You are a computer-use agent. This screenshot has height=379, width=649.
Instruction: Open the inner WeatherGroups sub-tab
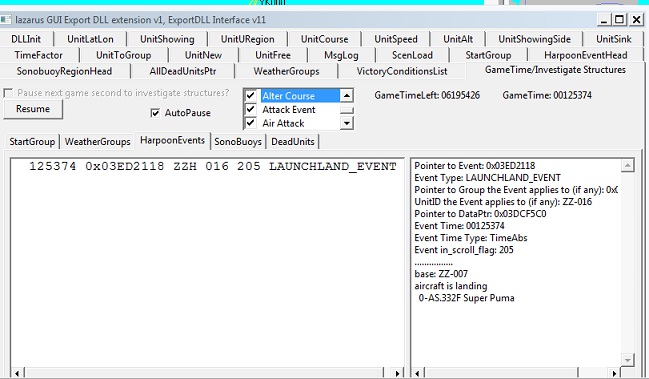(x=98, y=142)
